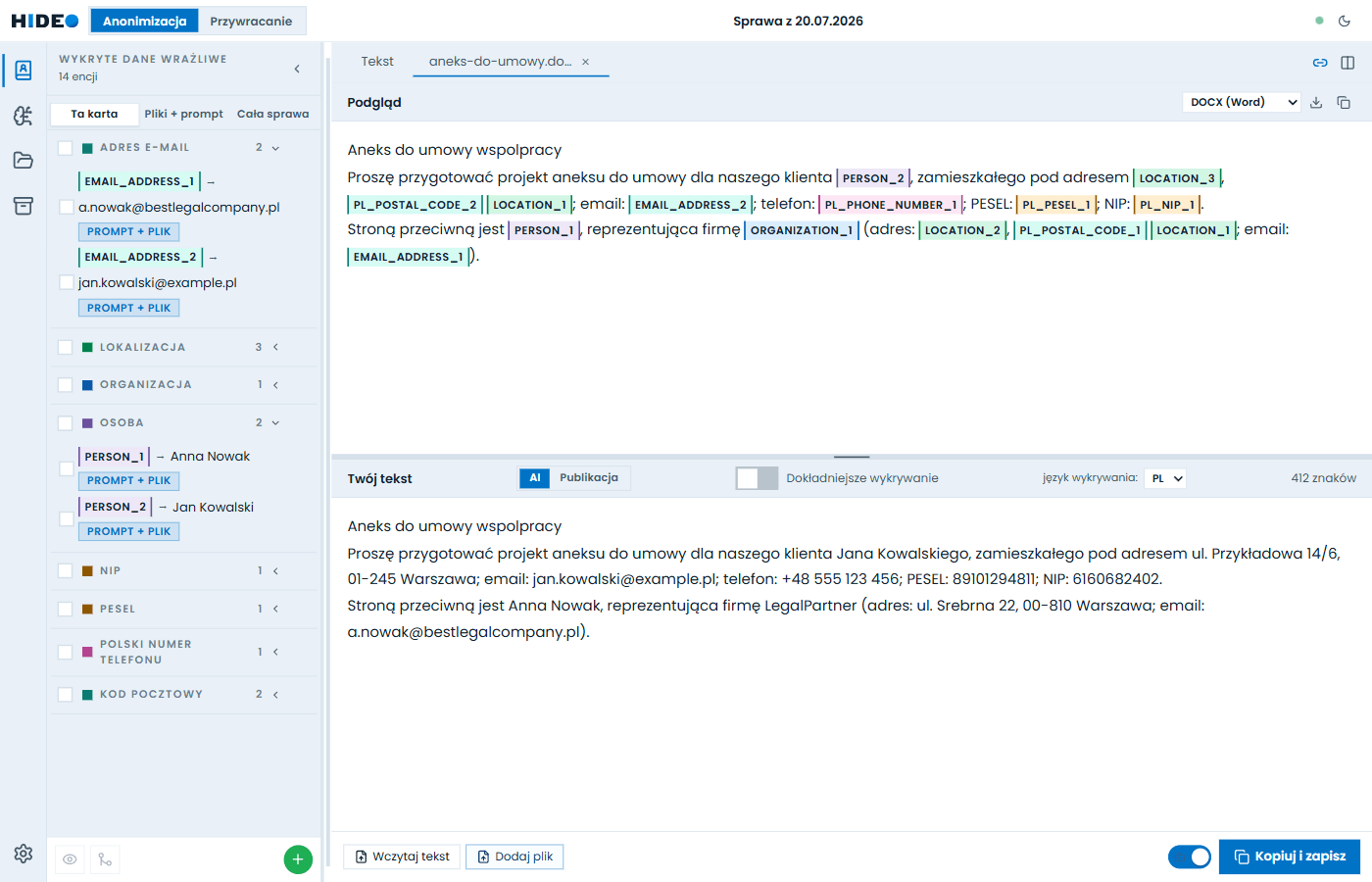Select the Pliki + prompt scope tab
The height and width of the screenshot is (882, 1372).
pos(183,114)
